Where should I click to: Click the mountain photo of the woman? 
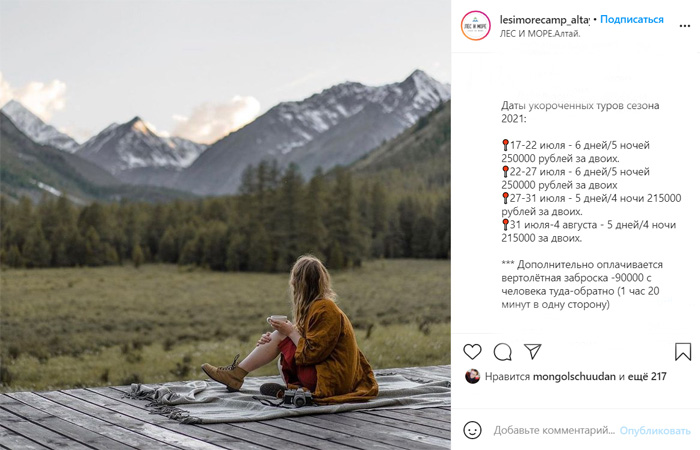tap(225, 225)
